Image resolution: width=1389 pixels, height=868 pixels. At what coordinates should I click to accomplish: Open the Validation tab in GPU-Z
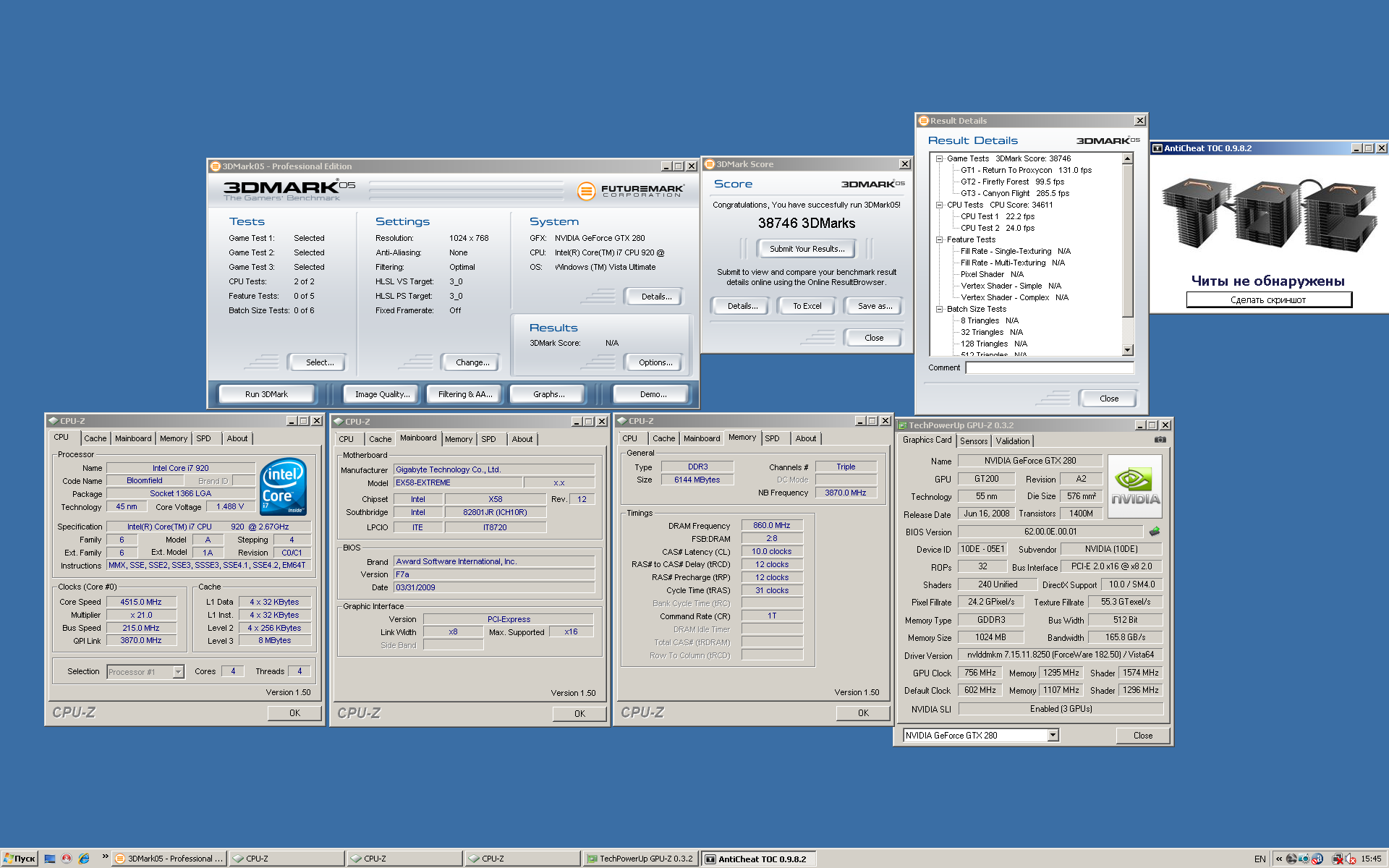(x=1013, y=441)
